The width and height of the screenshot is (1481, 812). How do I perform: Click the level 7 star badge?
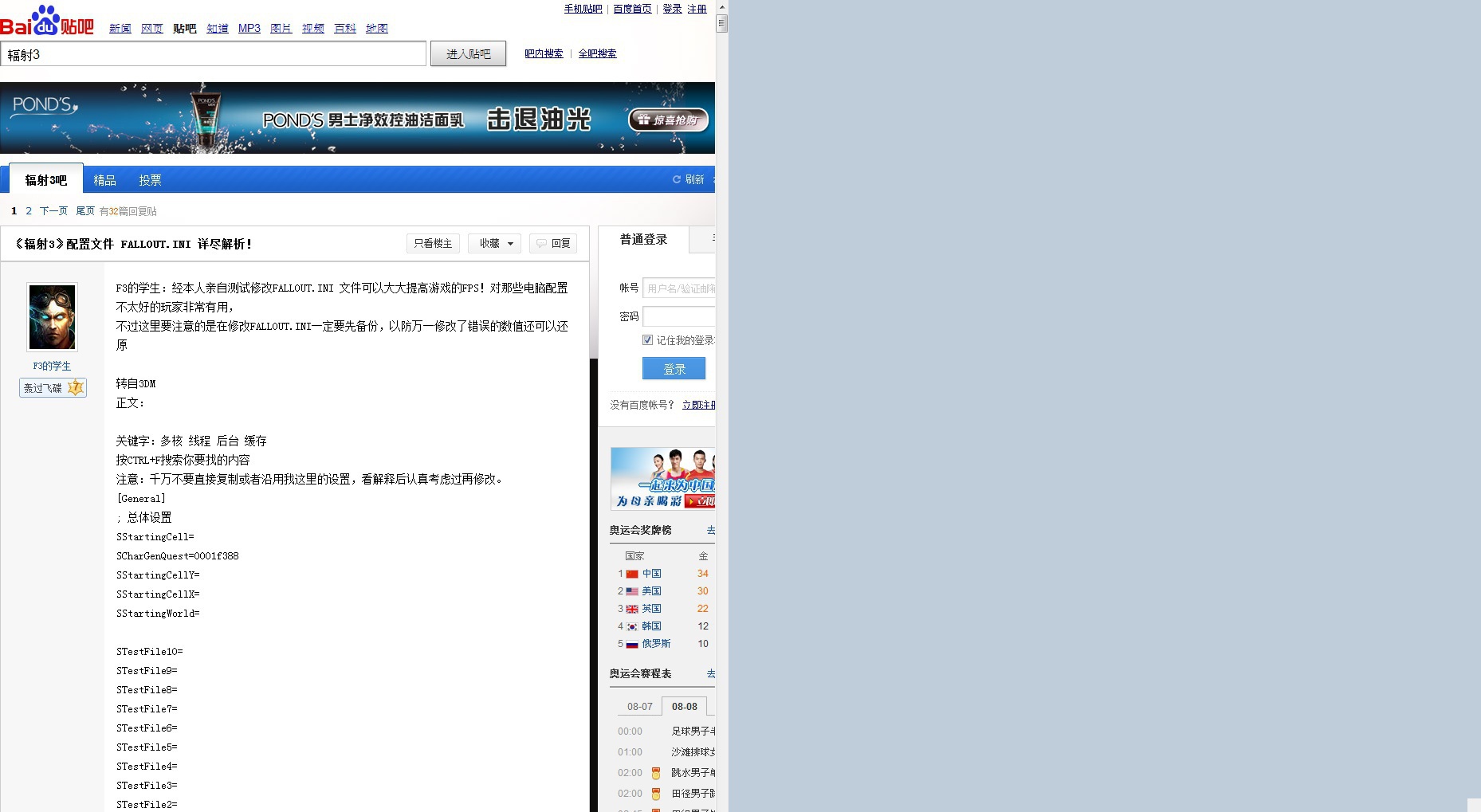click(x=76, y=388)
